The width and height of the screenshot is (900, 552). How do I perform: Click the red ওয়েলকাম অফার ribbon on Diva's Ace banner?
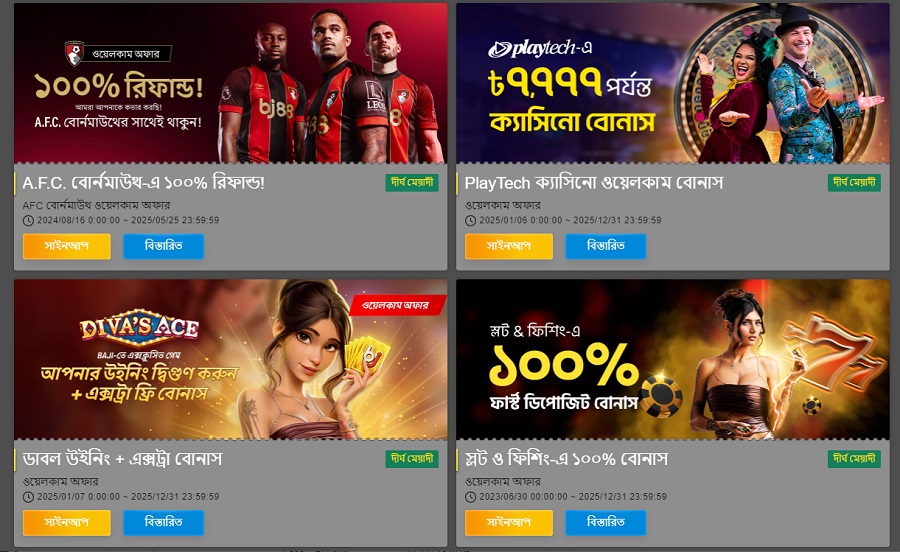pyautogui.click(x=397, y=305)
